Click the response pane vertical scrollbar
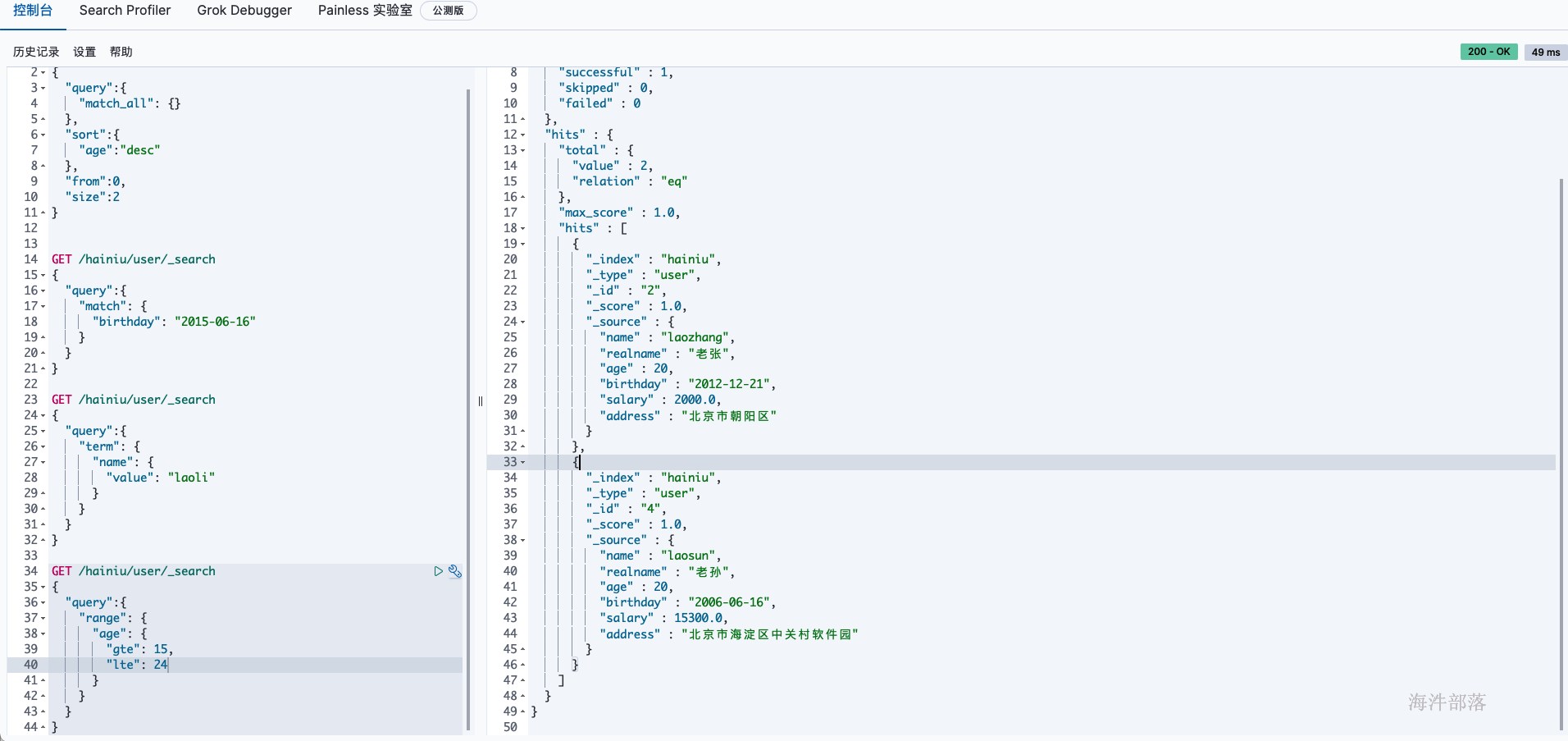1568x741 pixels. (1561, 453)
